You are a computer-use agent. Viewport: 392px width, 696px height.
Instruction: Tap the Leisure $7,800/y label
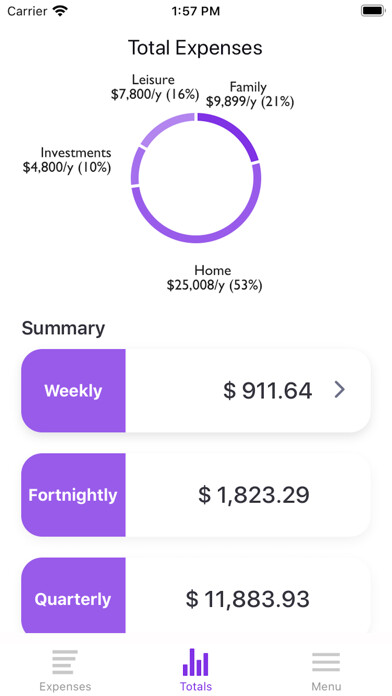click(x=155, y=87)
